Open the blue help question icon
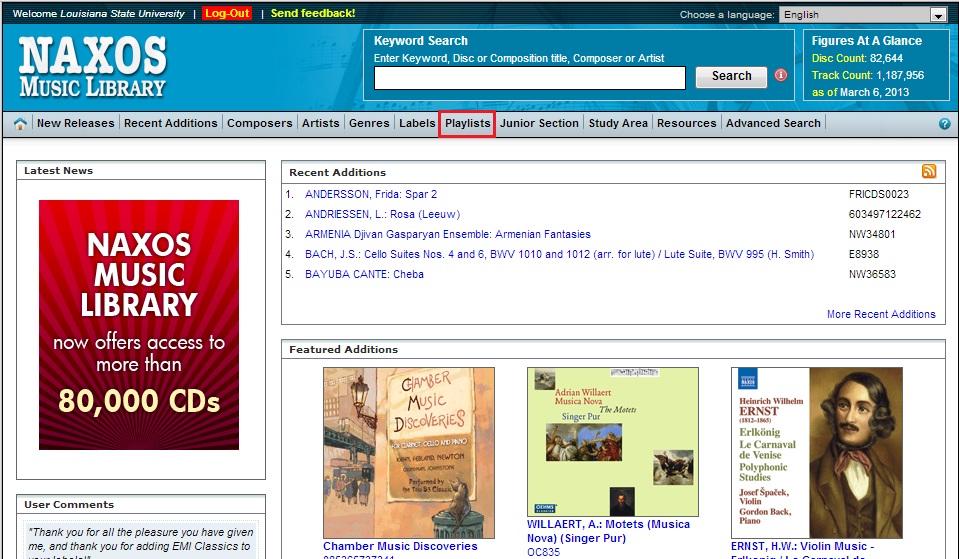 (x=944, y=124)
